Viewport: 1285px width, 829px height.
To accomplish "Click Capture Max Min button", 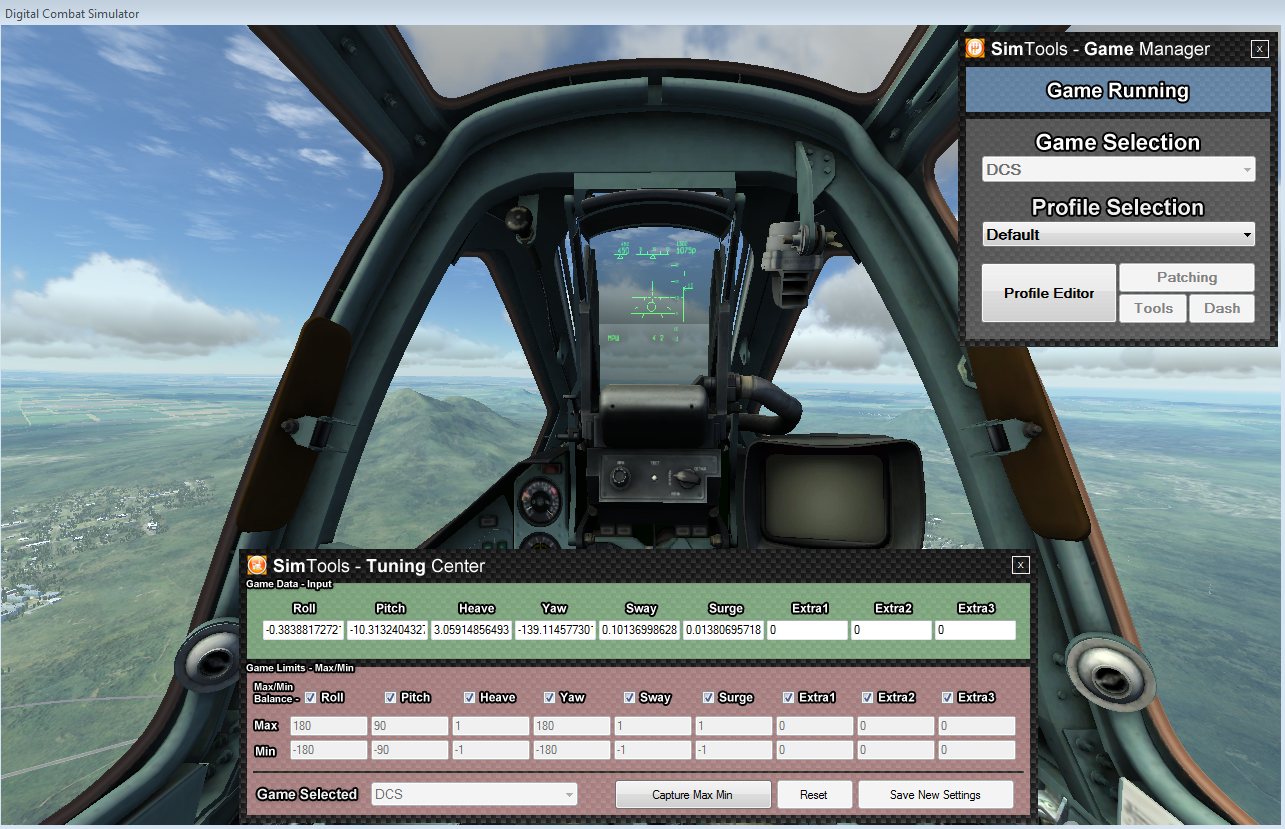I will pos(693,795).
